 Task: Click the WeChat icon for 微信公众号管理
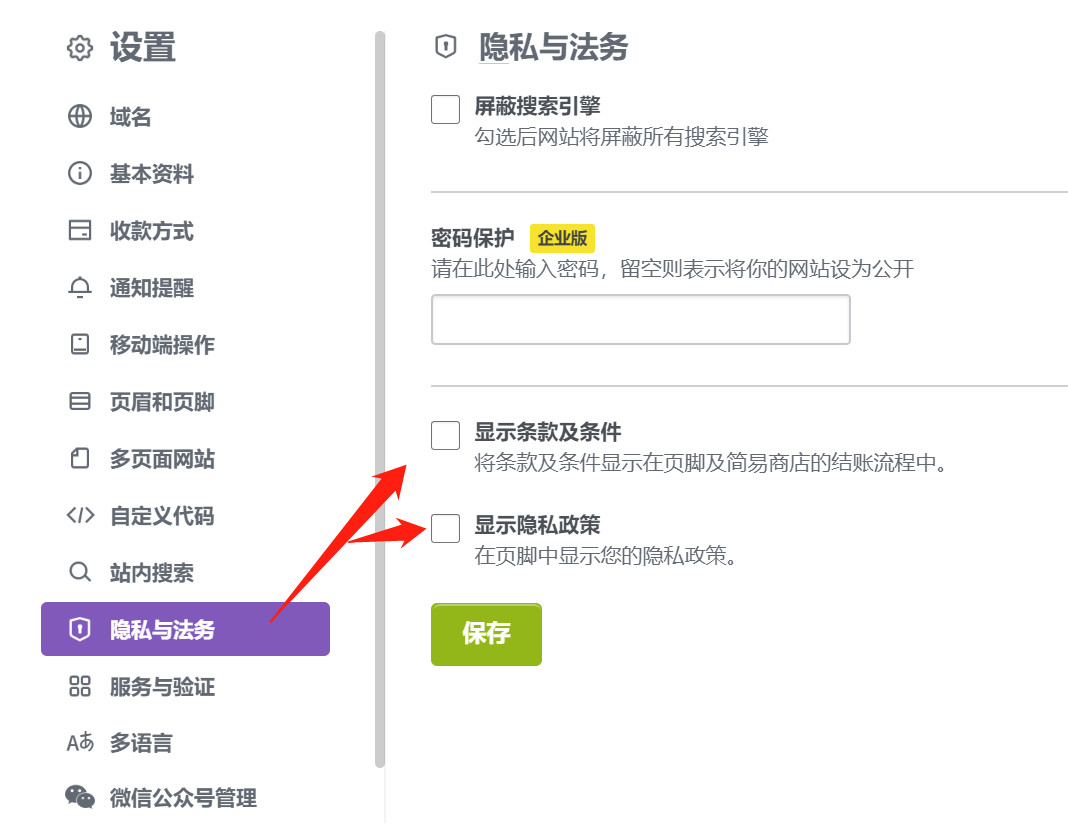pyautogui.click(x=80, y=796)
